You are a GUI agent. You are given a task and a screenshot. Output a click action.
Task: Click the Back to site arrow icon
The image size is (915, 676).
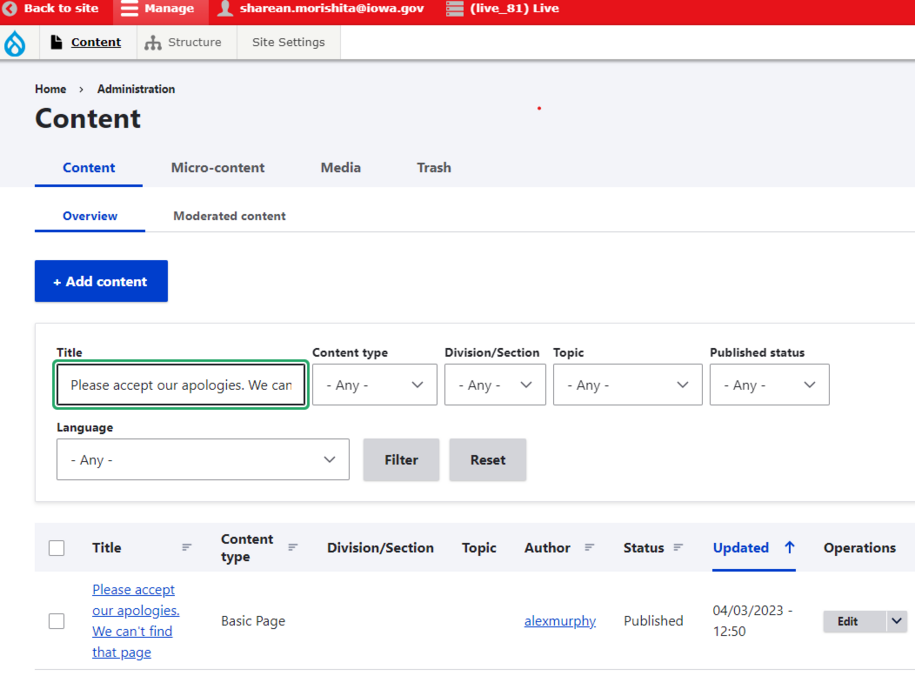point(10,9)
